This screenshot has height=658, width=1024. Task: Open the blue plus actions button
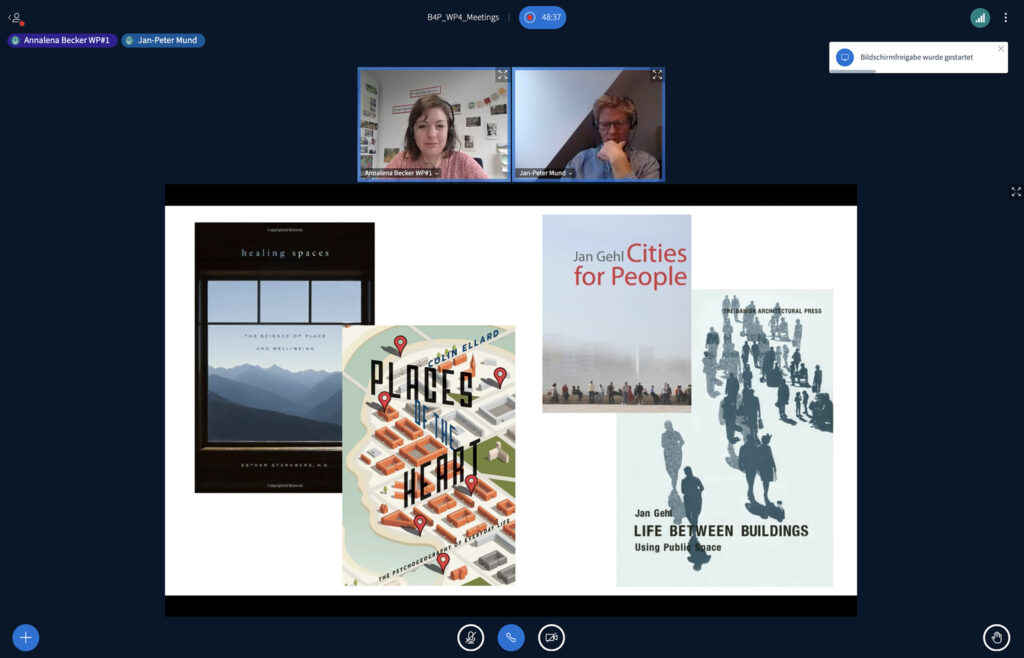click(x=25, y=637)
